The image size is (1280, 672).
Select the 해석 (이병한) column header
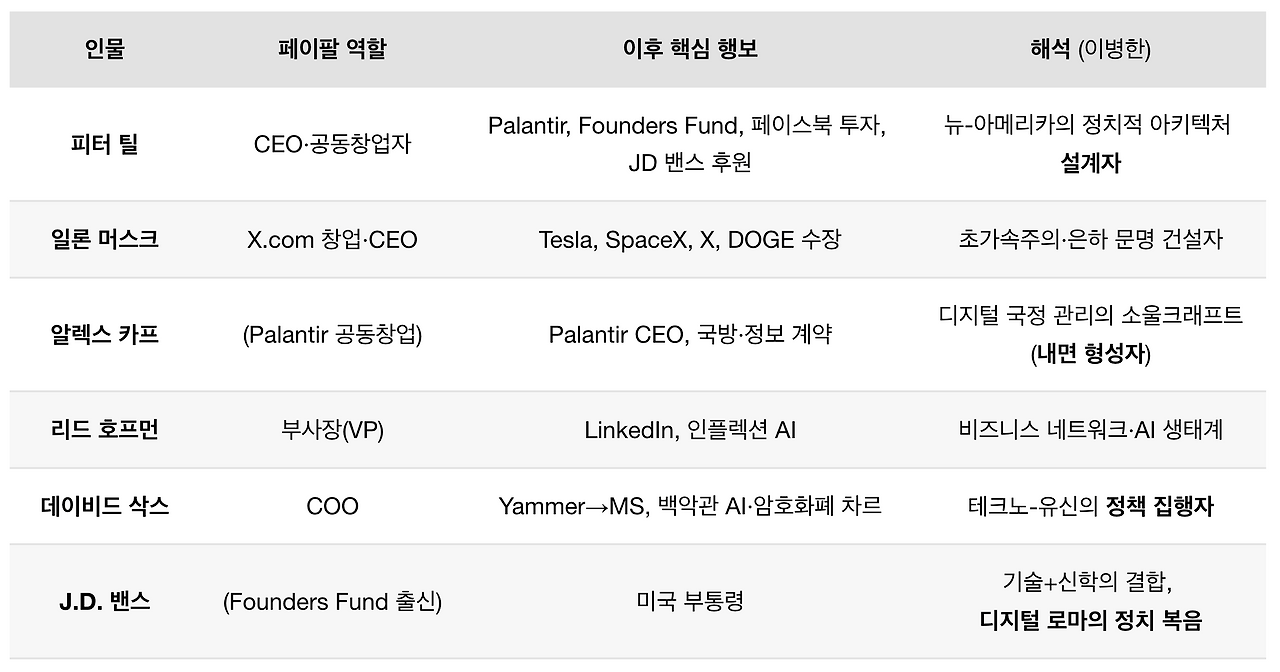tap(1090, 50)
